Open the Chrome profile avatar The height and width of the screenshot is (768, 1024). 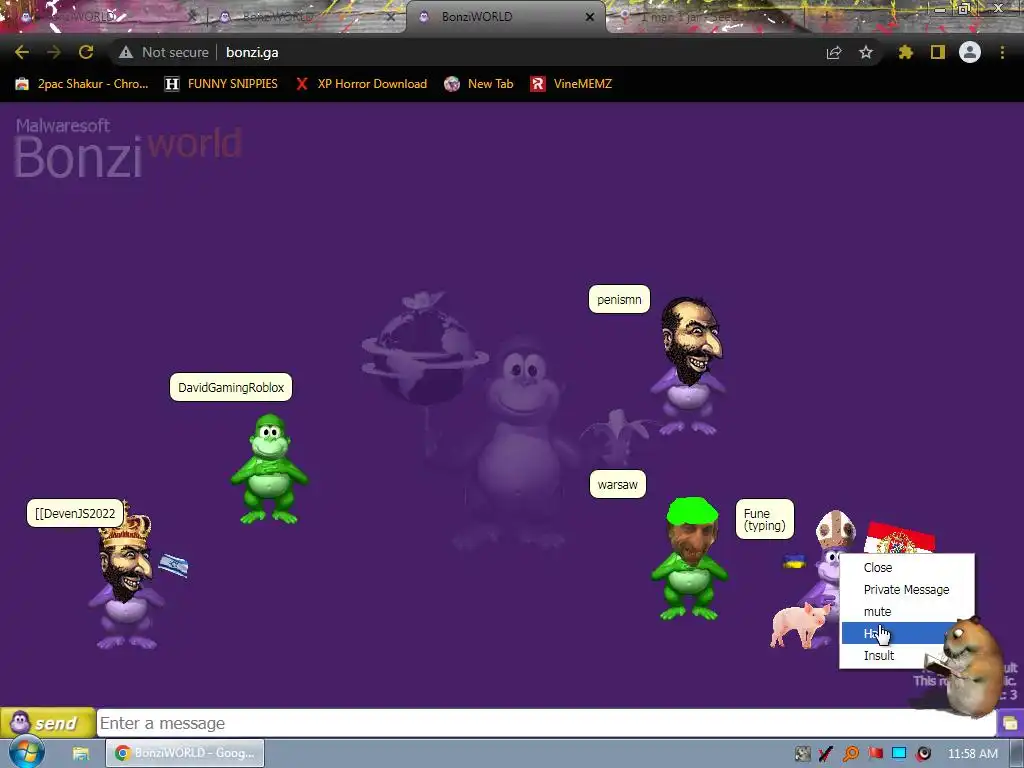point(970,52)
